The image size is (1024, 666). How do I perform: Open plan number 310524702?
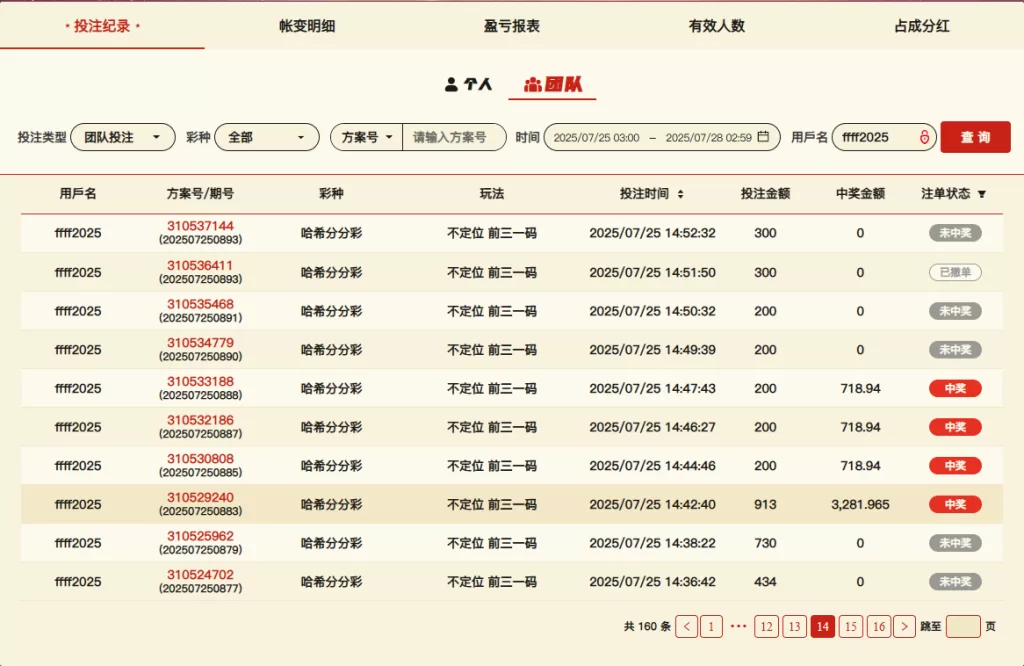coord(200,575)
